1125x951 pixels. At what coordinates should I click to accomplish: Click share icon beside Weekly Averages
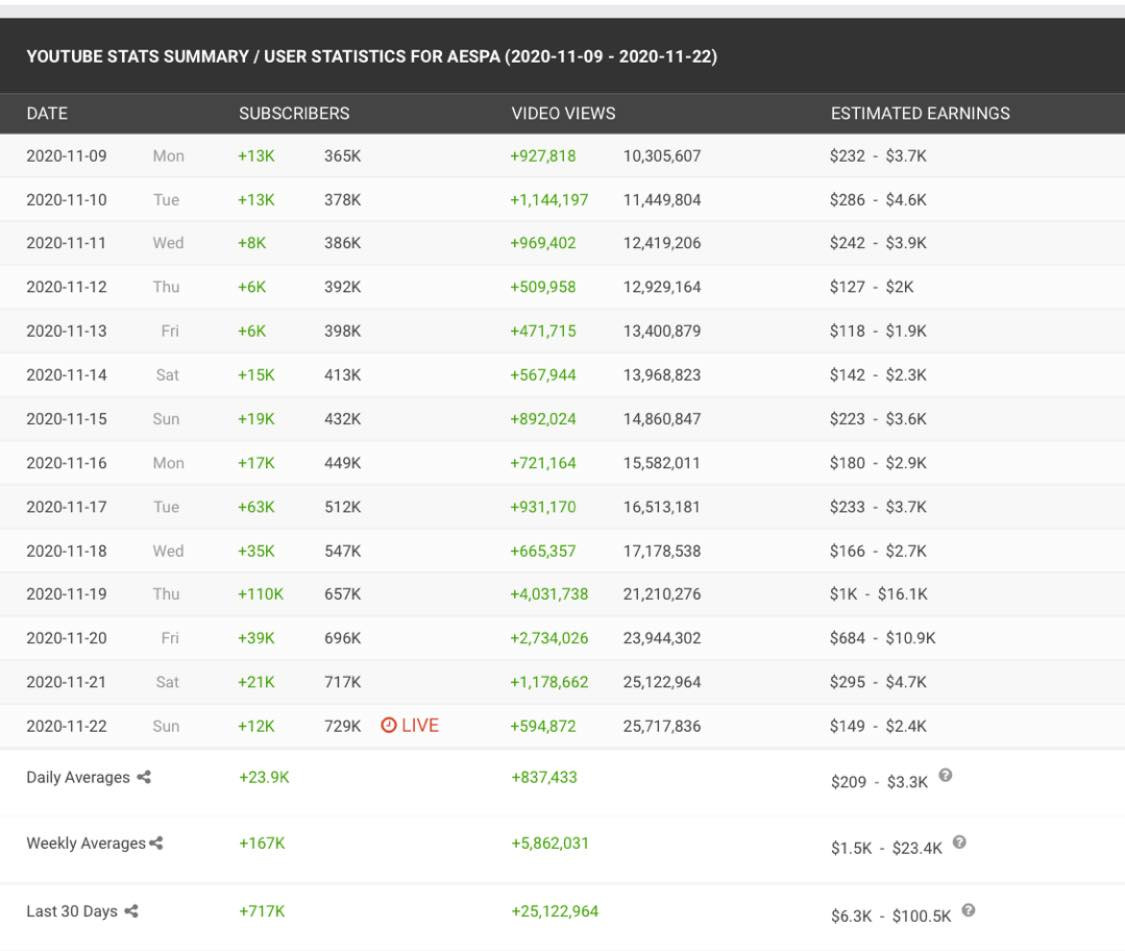click(x=156, y=844)
